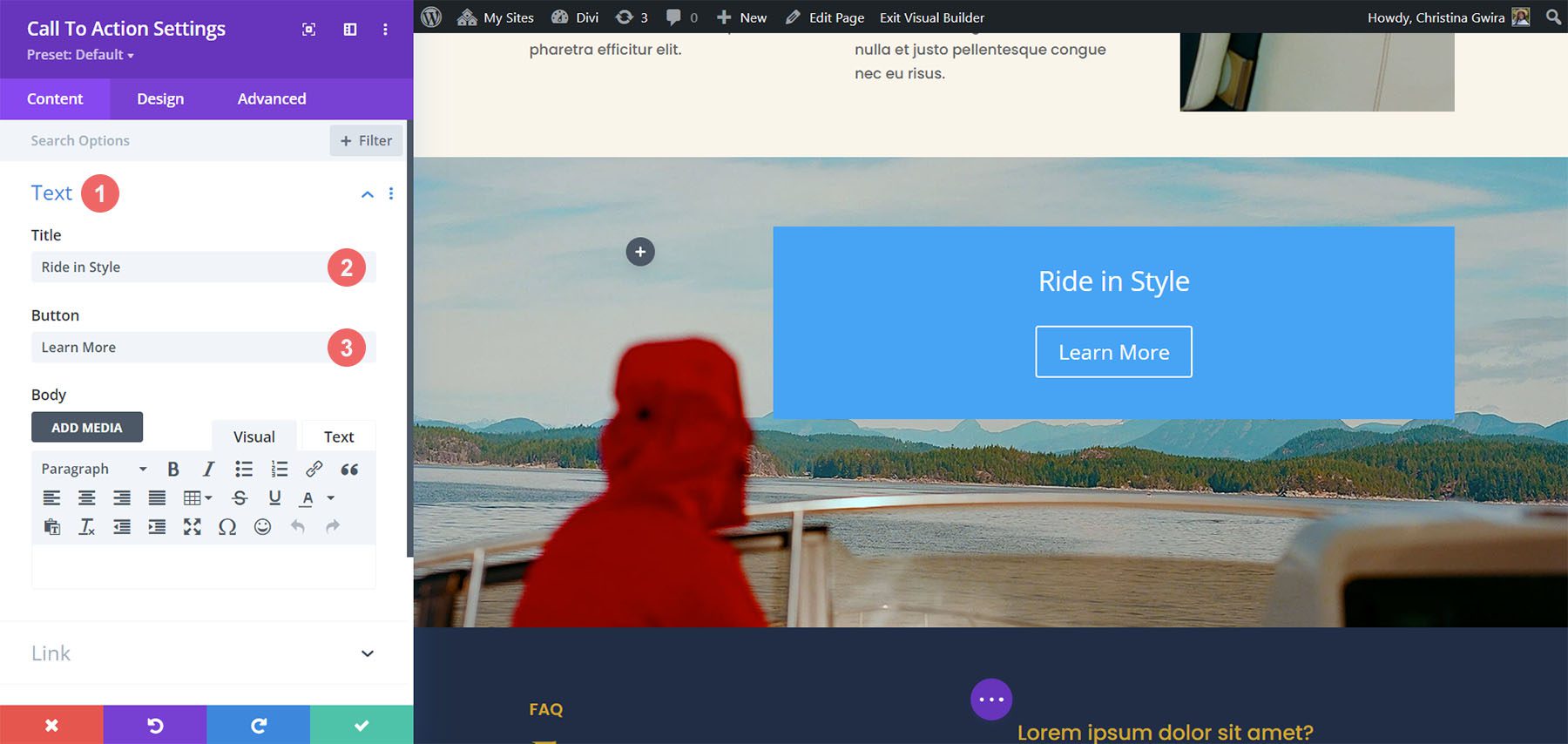Click inside the Body text area
This screenshot has height=744, width=1568.
click(204, 566)
